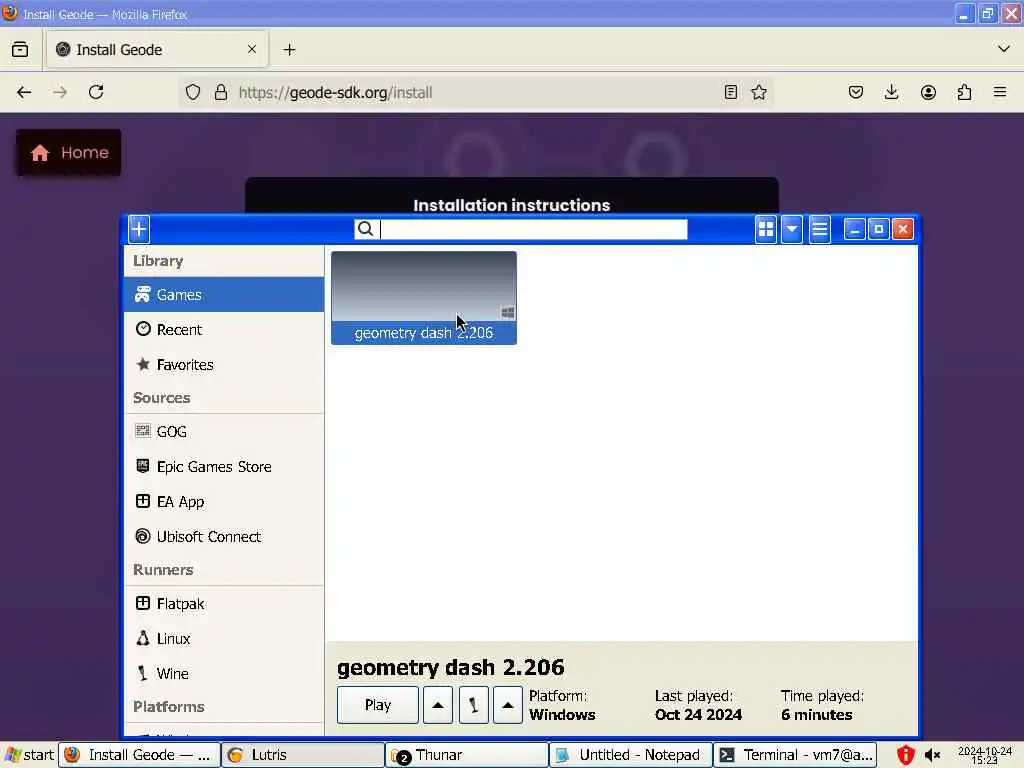View site security padlock info

221,93
